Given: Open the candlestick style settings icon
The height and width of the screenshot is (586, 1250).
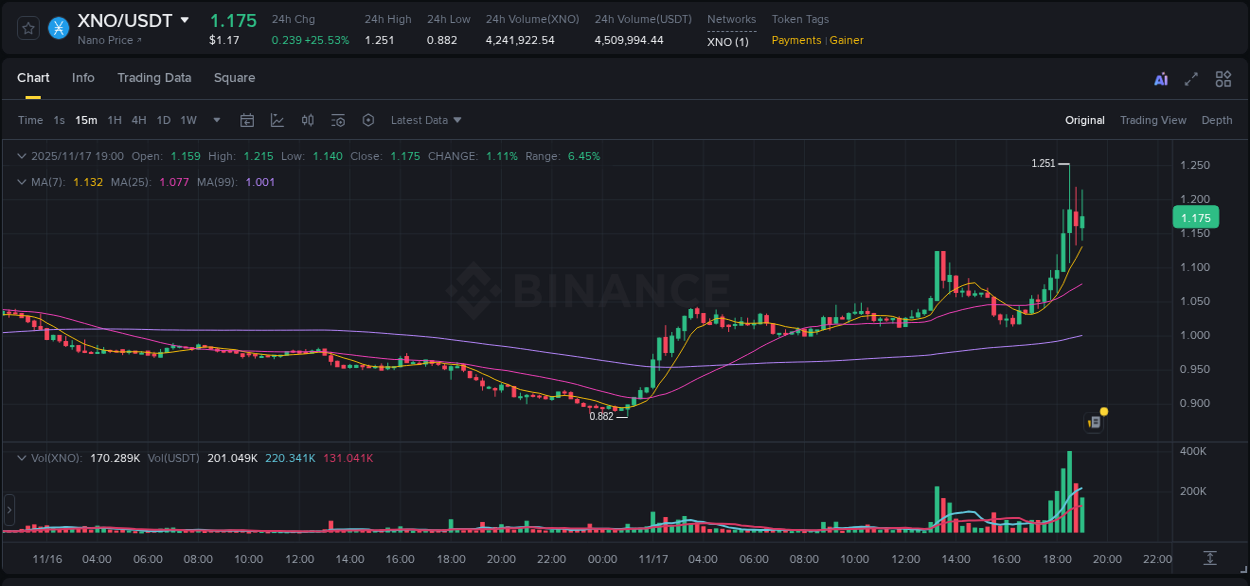Looking at the screenshot, I should [x=307, y=120].
